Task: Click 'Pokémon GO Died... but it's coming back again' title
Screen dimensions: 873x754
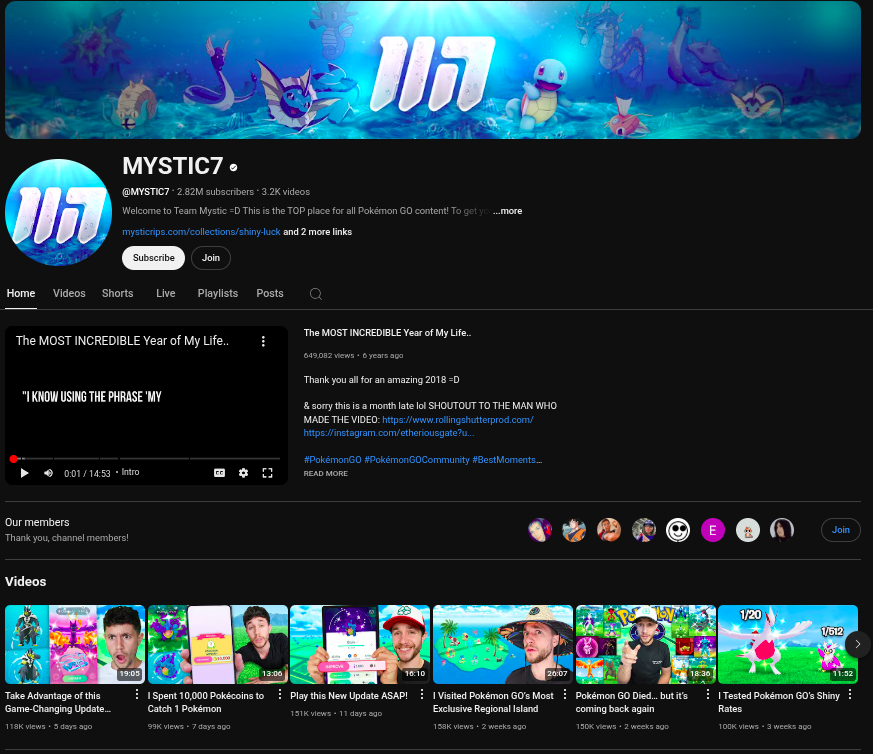Action: [632, 702]
